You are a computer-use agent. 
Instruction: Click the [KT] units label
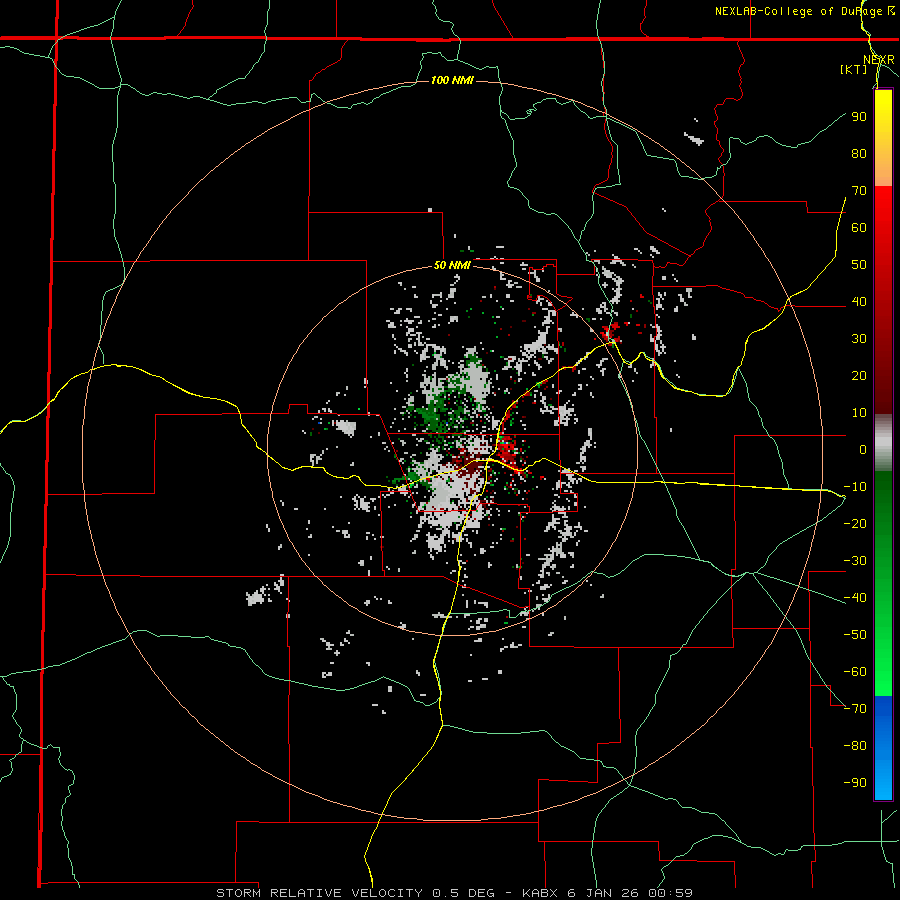click(x=853, y=69)
